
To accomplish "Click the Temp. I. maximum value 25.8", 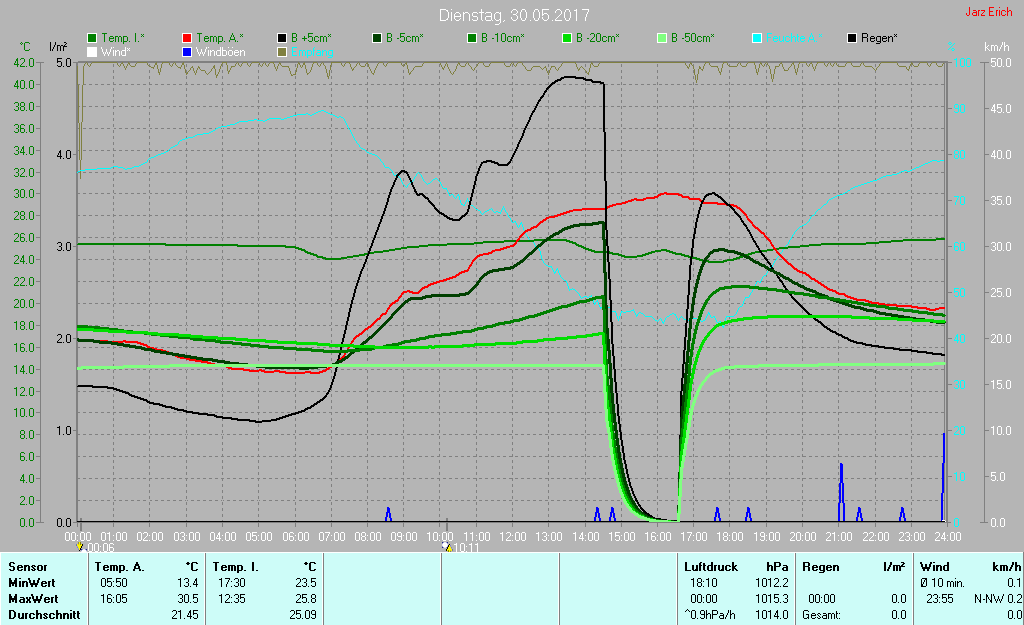I will [x=306, y=599].
